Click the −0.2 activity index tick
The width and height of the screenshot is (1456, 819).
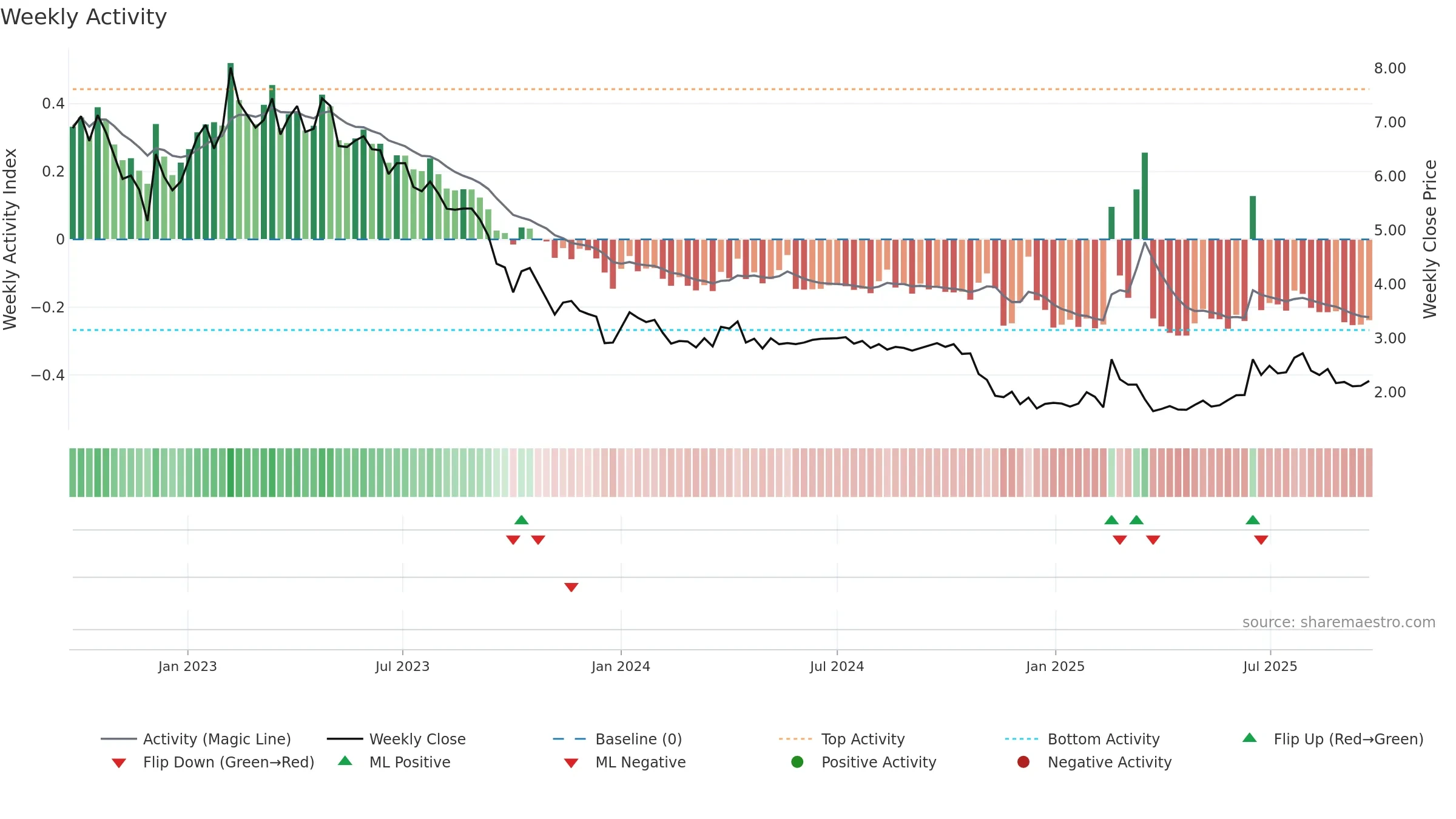(x=48, y=308)
